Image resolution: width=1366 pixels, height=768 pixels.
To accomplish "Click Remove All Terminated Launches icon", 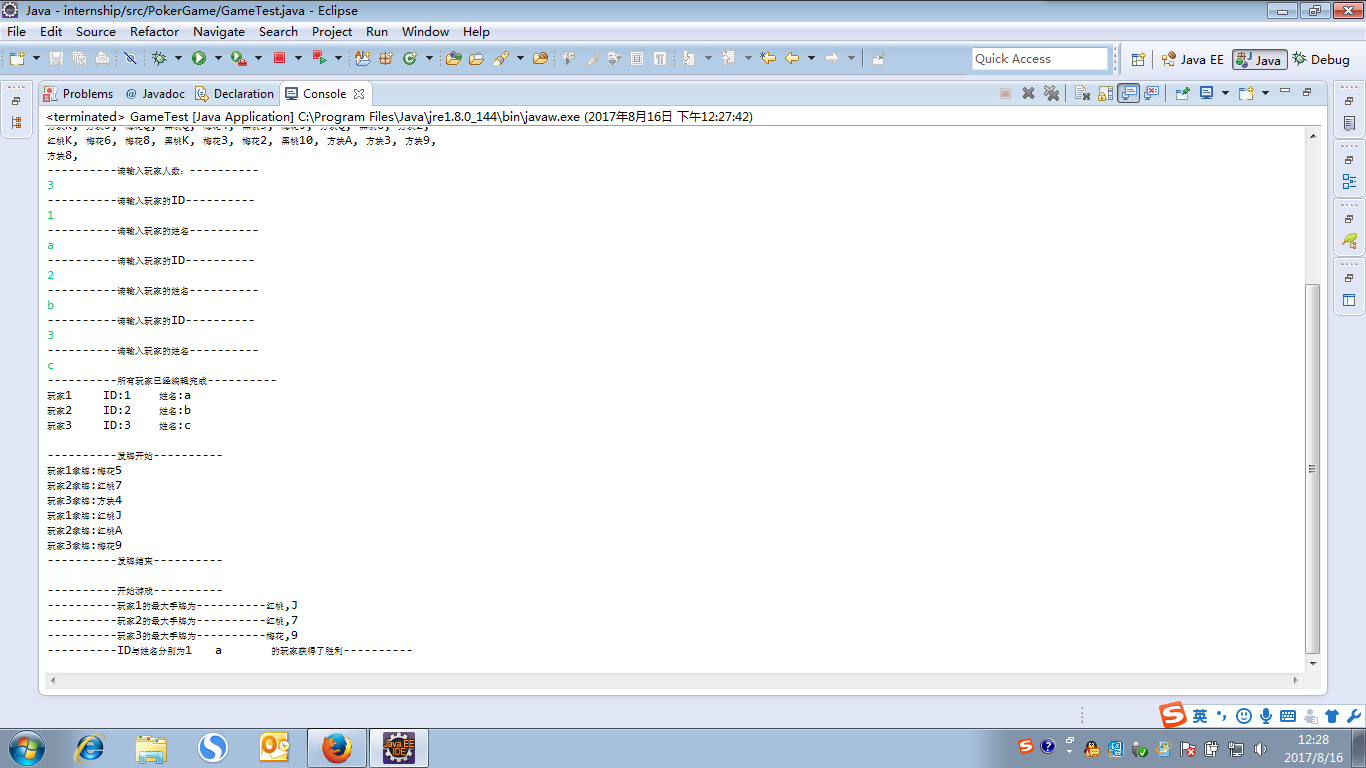I will pos(1051,93).
